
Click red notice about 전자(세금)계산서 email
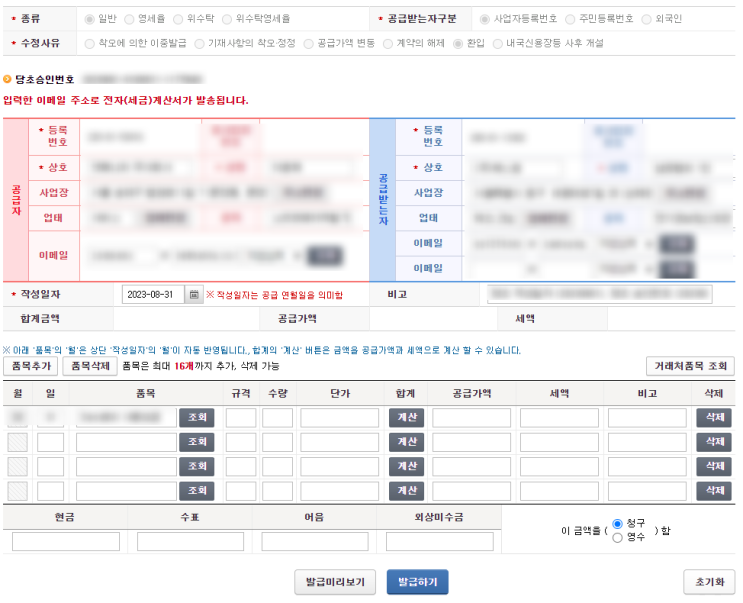coord(126,100)
